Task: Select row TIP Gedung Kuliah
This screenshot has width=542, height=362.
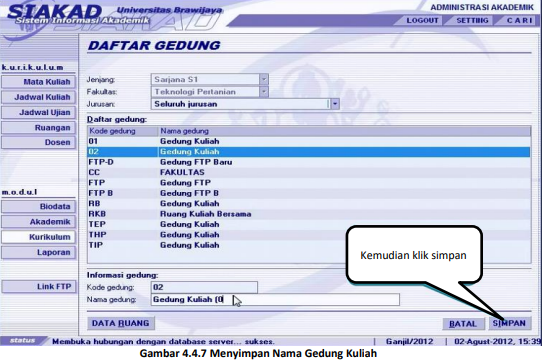Action: point(309,245)
